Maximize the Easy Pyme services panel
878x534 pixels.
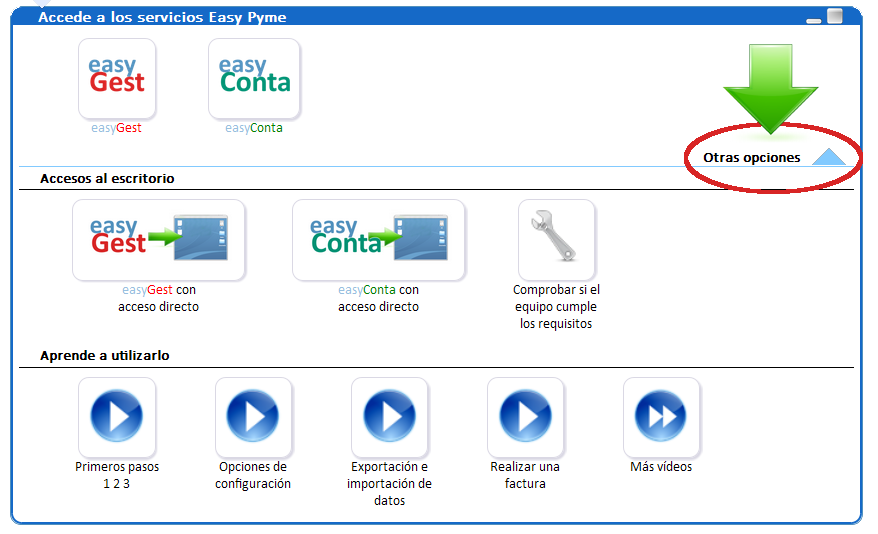click(835, 16)
